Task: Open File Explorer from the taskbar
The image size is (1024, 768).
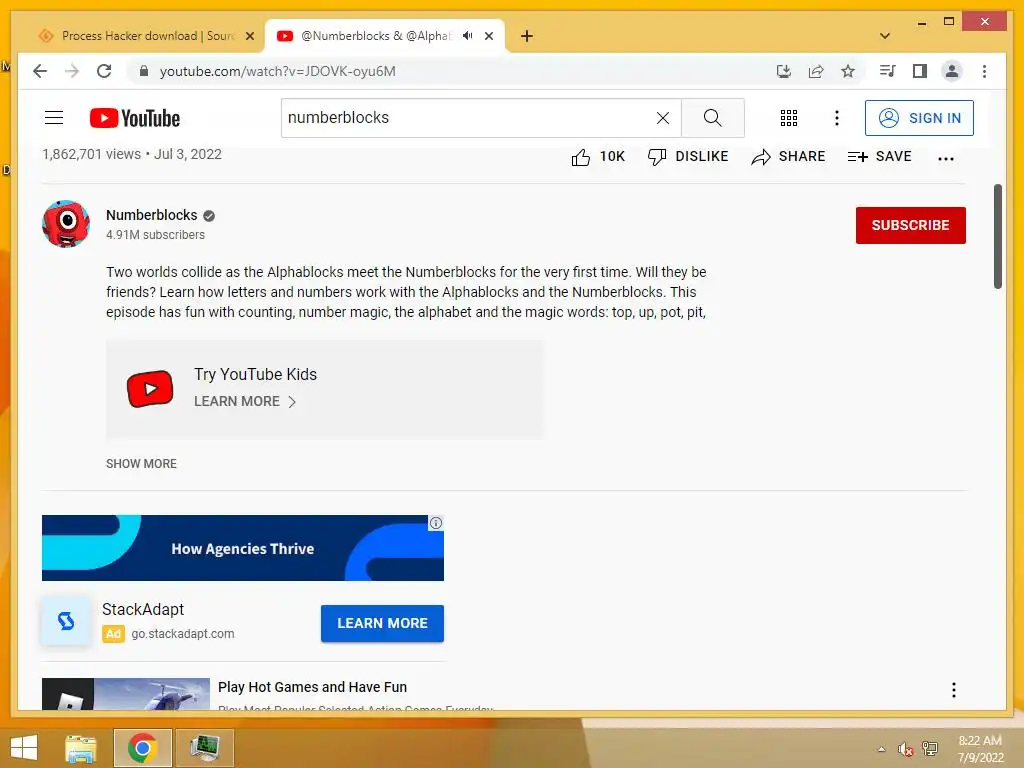Action: [81, 748]
